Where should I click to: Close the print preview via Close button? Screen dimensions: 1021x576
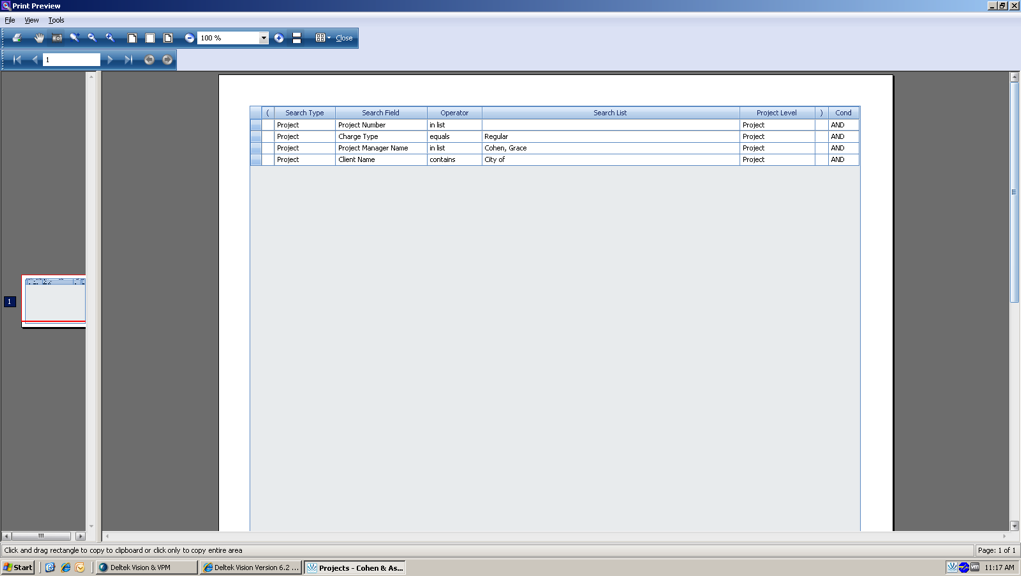pos(344,38)
